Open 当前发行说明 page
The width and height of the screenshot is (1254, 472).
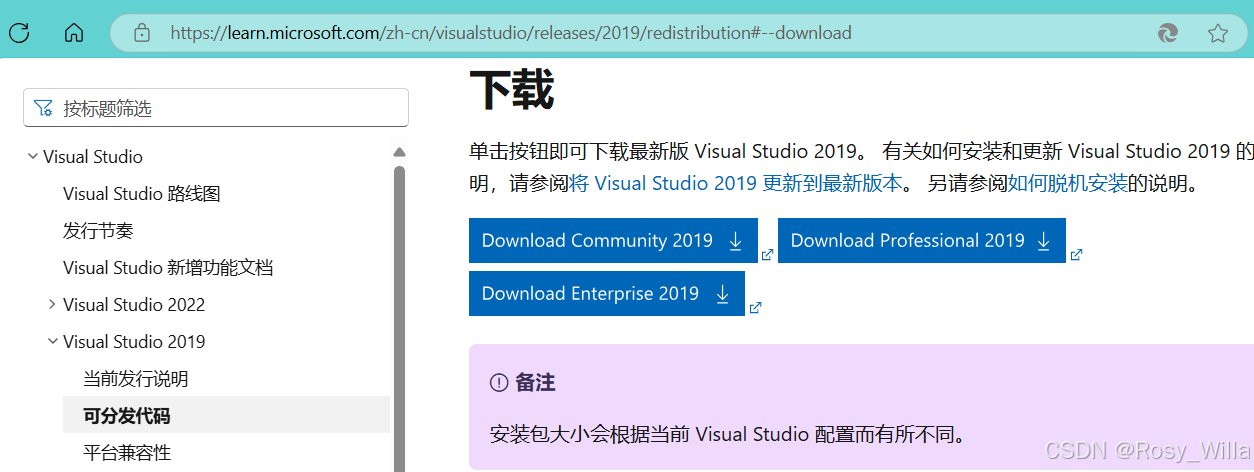pos(135,379)
